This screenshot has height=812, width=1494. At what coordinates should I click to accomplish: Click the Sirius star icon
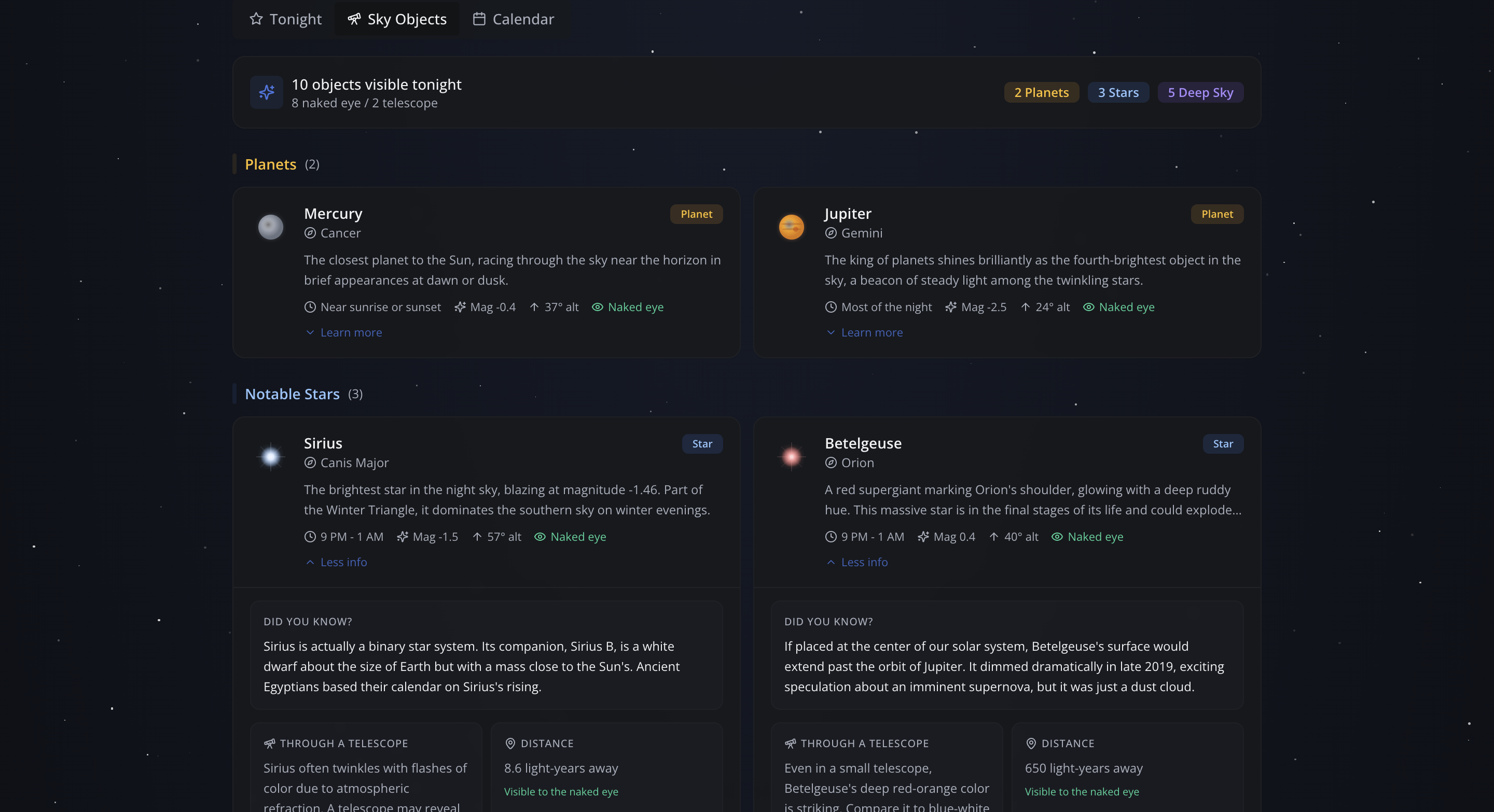270,457
